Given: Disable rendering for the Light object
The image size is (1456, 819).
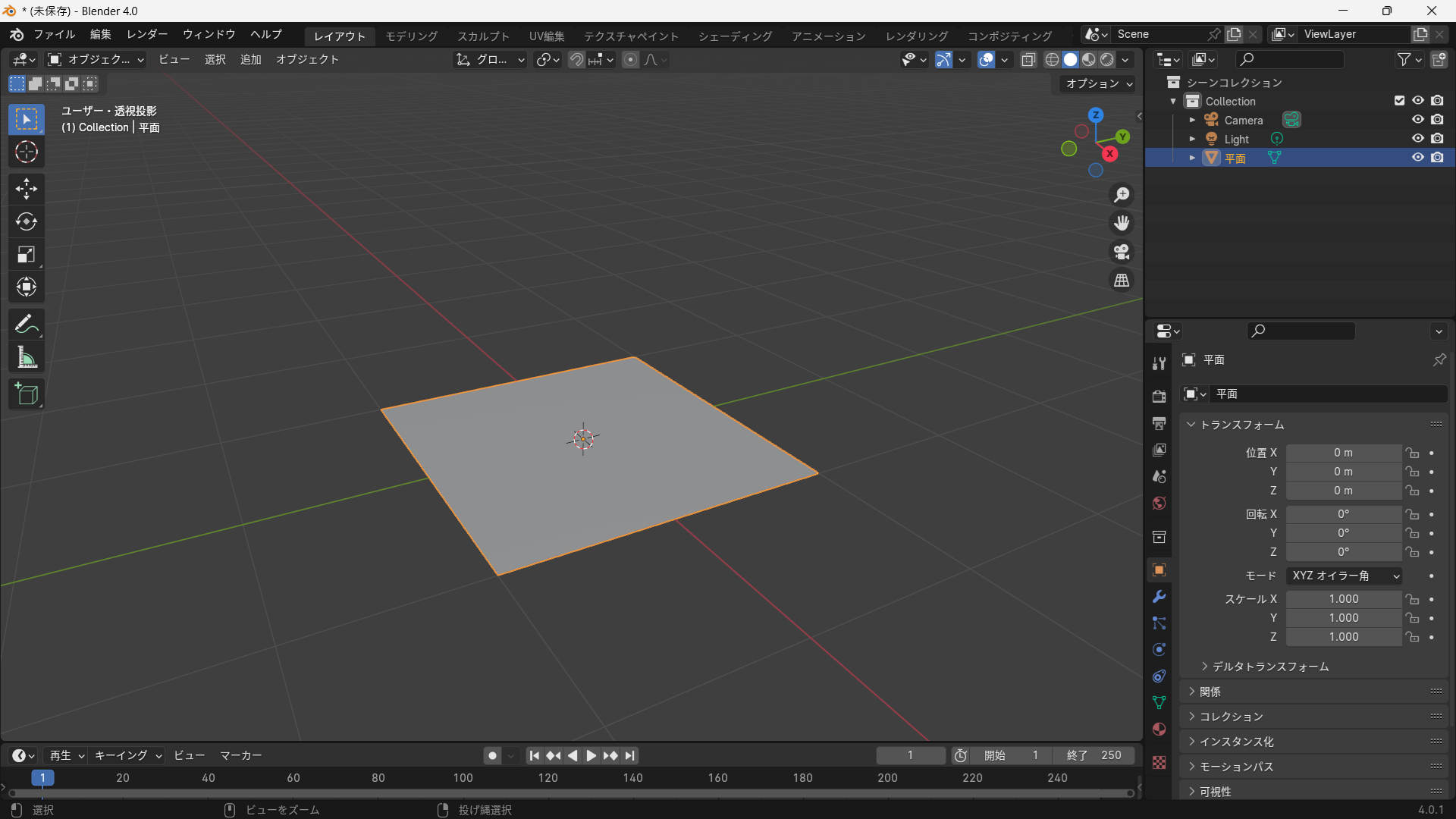Looking at the screenshot, I should (1437, 139).
